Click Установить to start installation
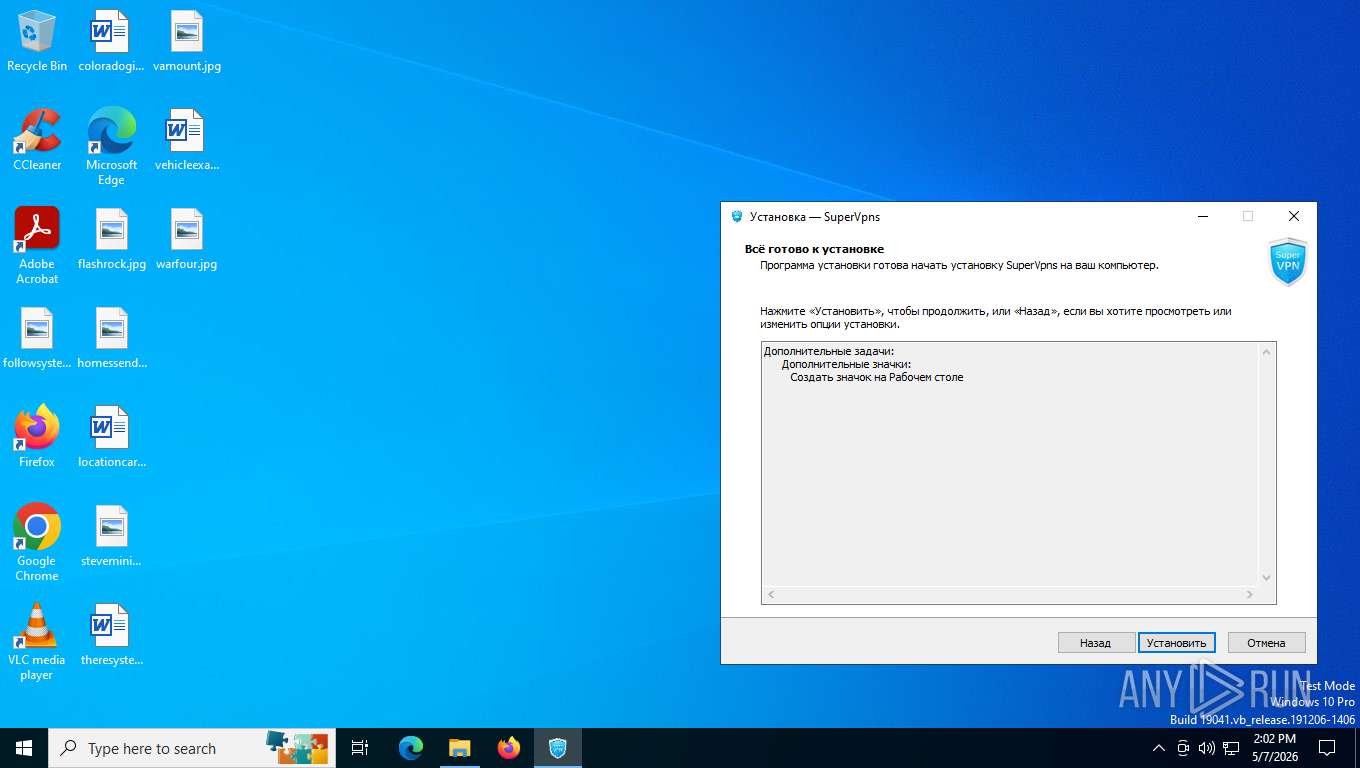 coord(1177,643)
